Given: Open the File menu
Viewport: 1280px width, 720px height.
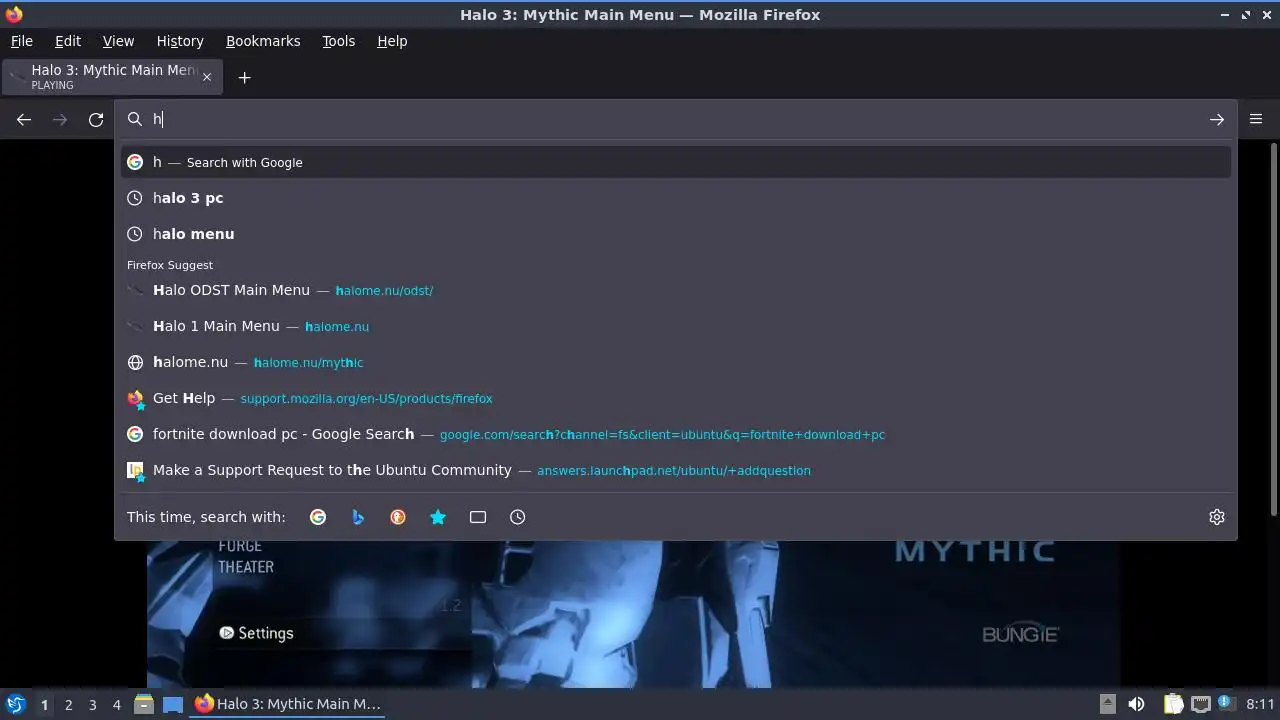Looking at the screenshot, I should pos(21,41).
